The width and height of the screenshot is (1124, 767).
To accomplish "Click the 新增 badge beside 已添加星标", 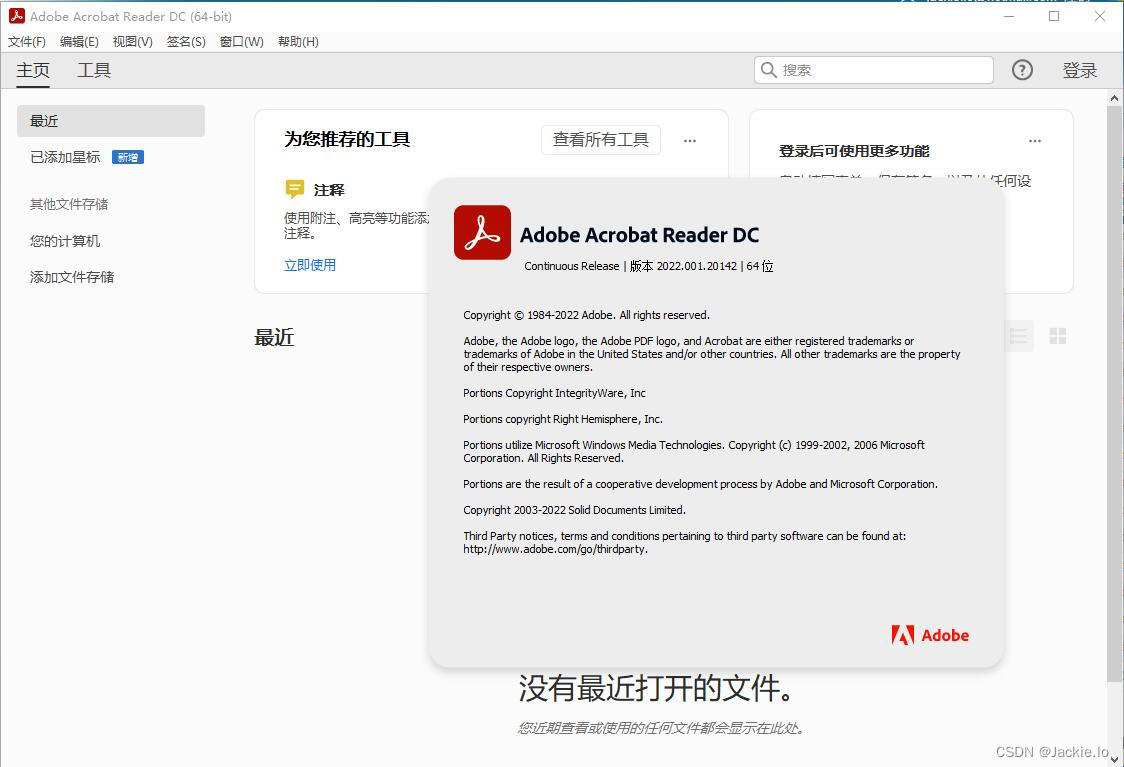I will pyautogui.click(x=128, y=157).
